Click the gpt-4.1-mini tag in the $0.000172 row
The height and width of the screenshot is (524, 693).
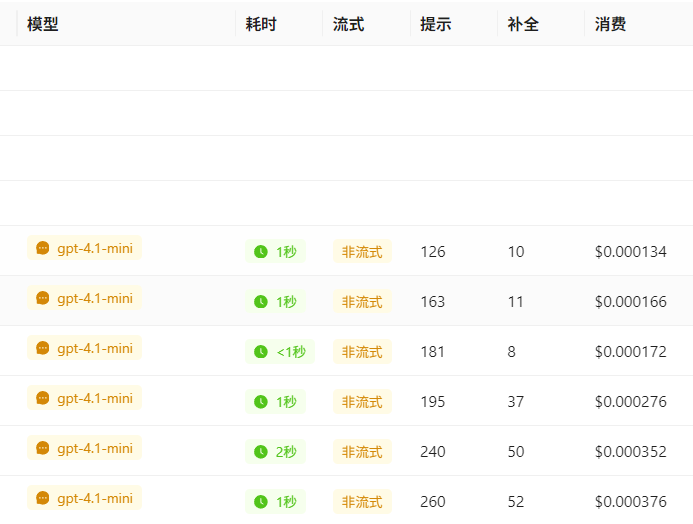pyautogui.click(x=84, y=348)
